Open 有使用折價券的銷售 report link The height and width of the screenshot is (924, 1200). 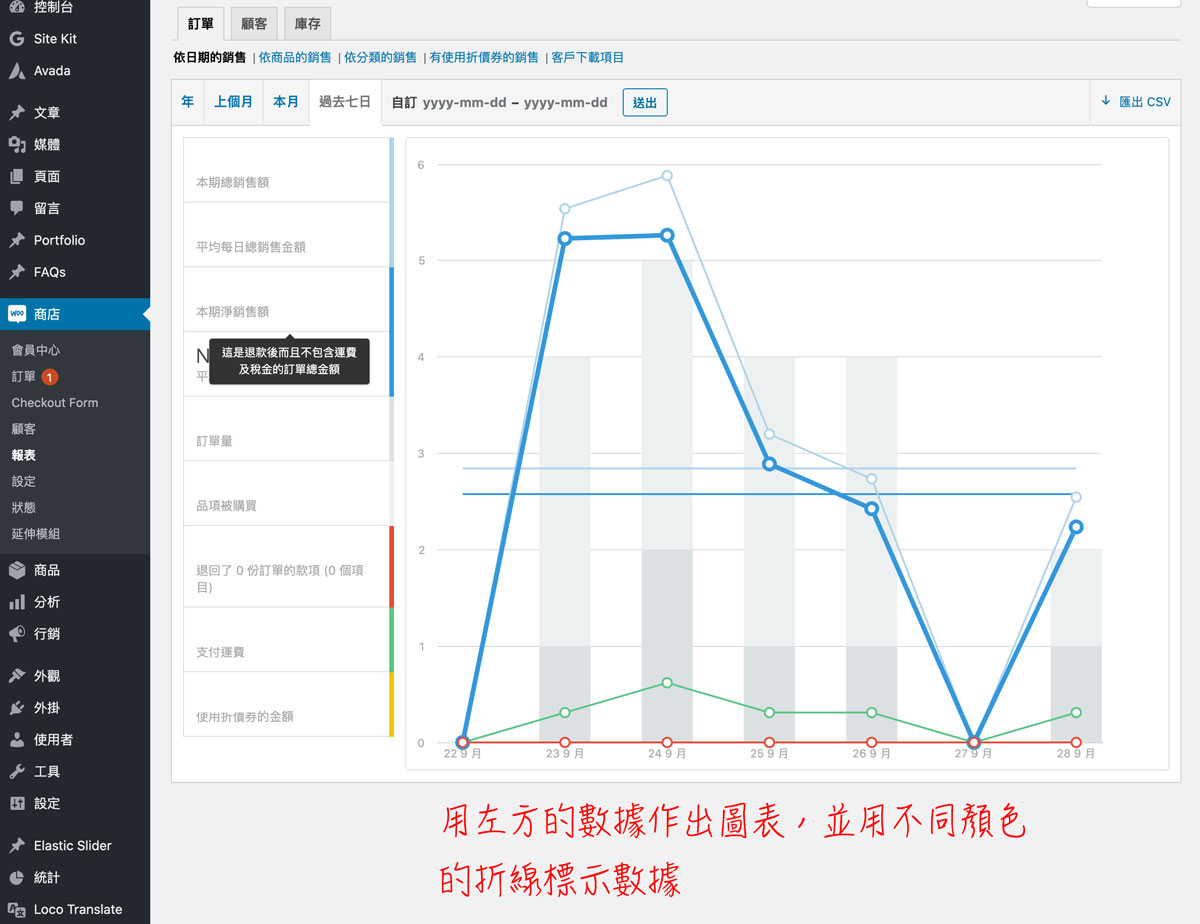pos(484,58)
